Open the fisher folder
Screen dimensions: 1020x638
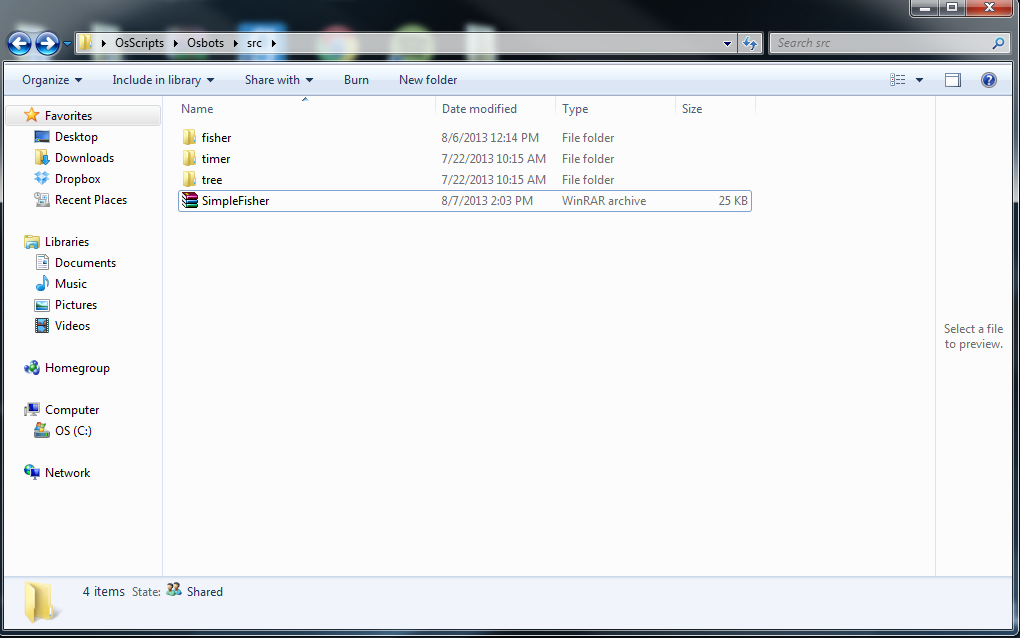pos(216,137)
